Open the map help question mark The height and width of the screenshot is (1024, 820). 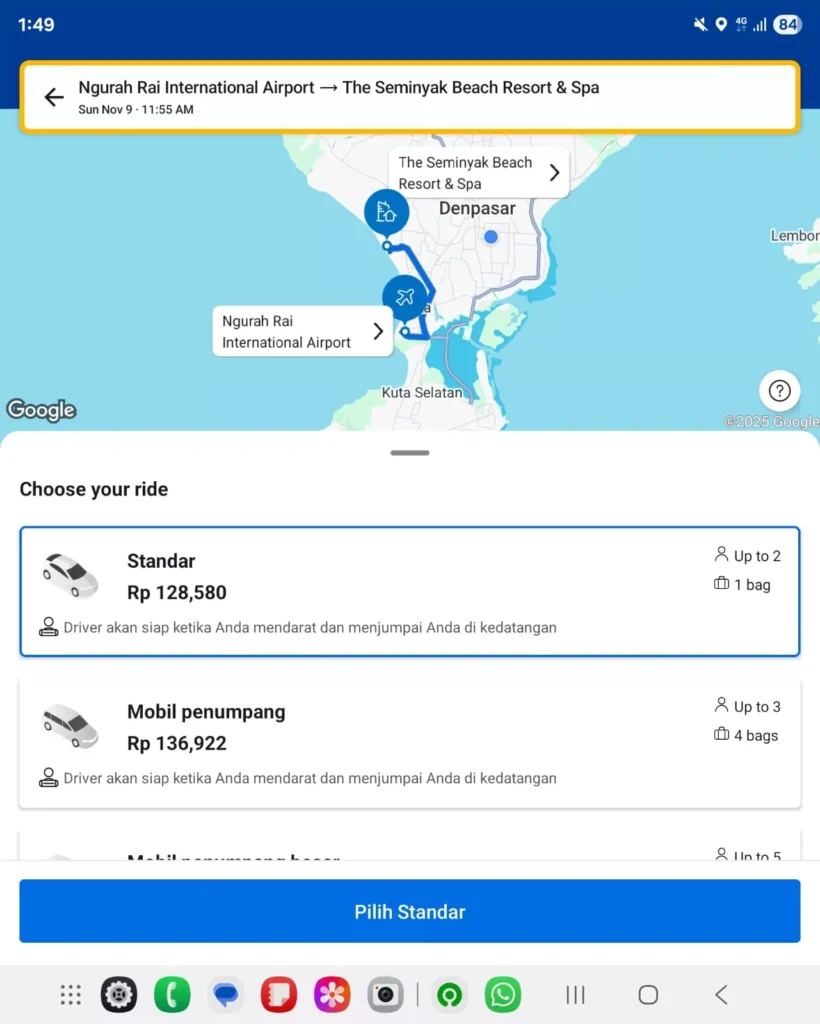click(x=779, y=391)
